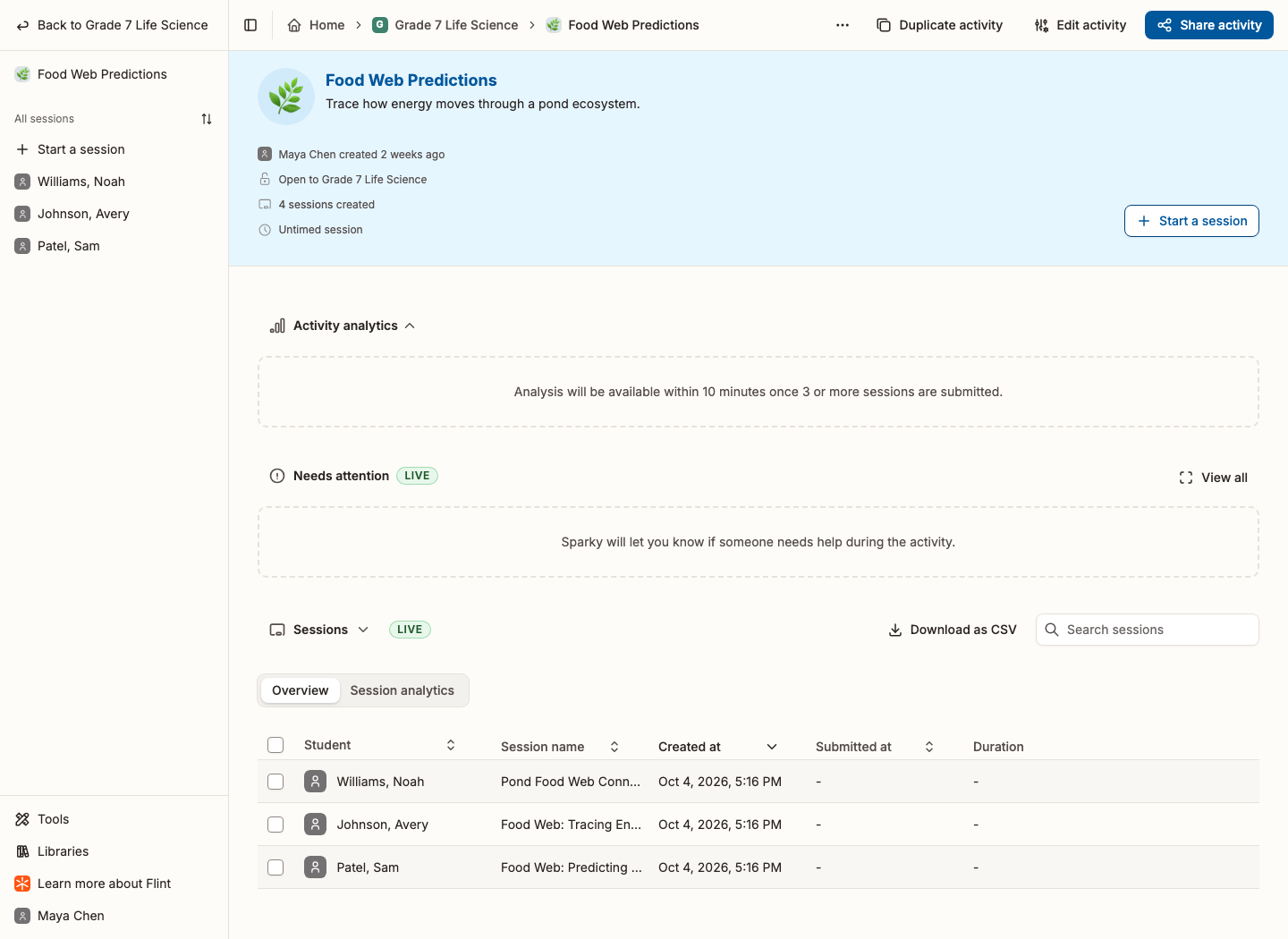Click the Tools icon in sidebar
This screenshot has width=1288, height=939.
(x=22, y=819)
